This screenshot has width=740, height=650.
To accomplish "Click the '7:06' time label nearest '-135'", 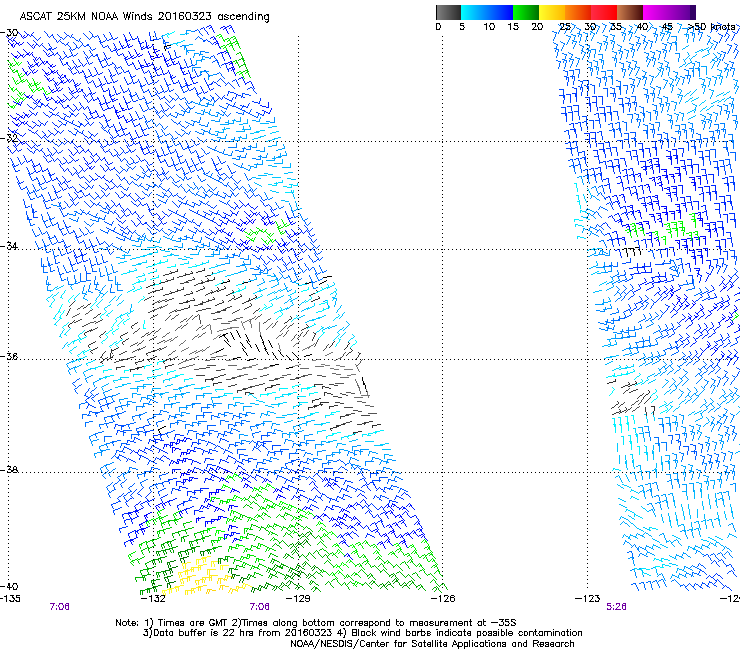I will [59, 607].
